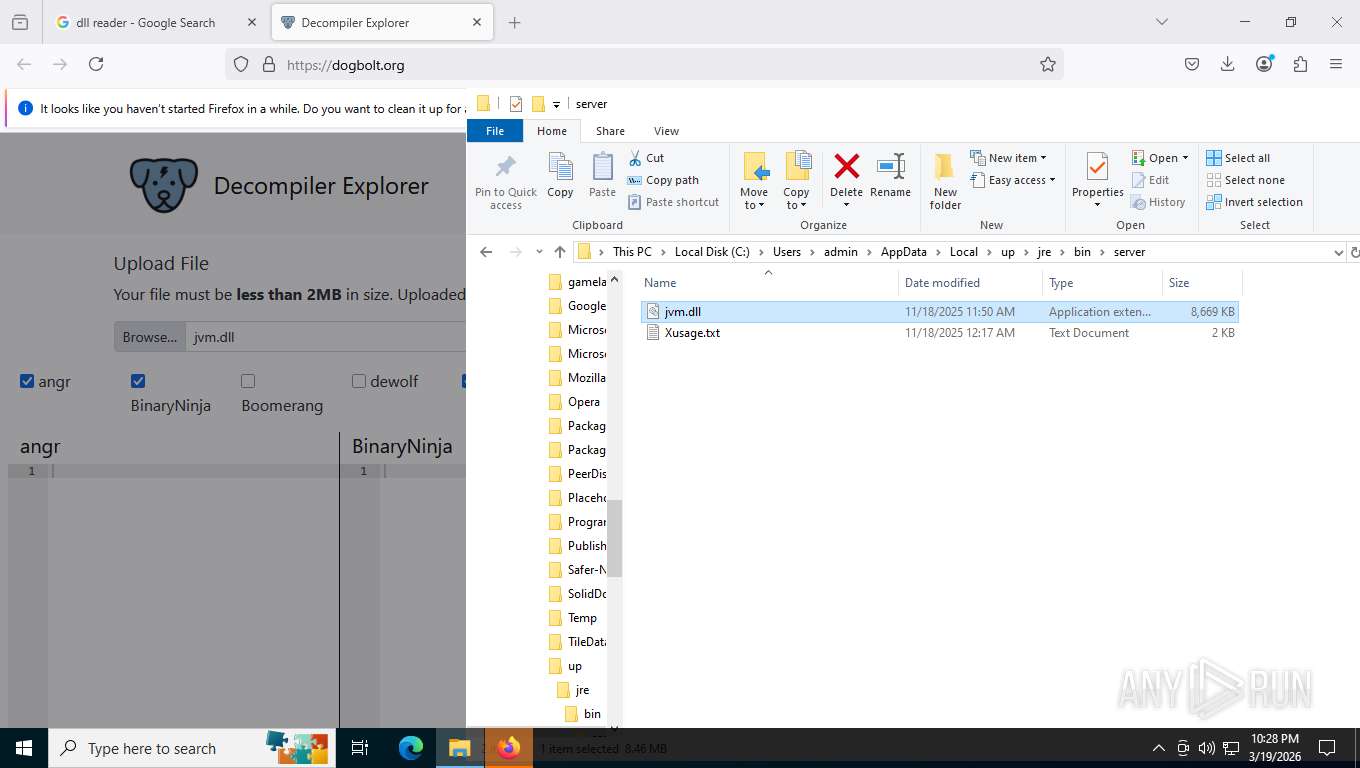Viewport: 1360px width, 768px height.
Task: Click Edit in Open group
Action: click(x=1150, y=180)
